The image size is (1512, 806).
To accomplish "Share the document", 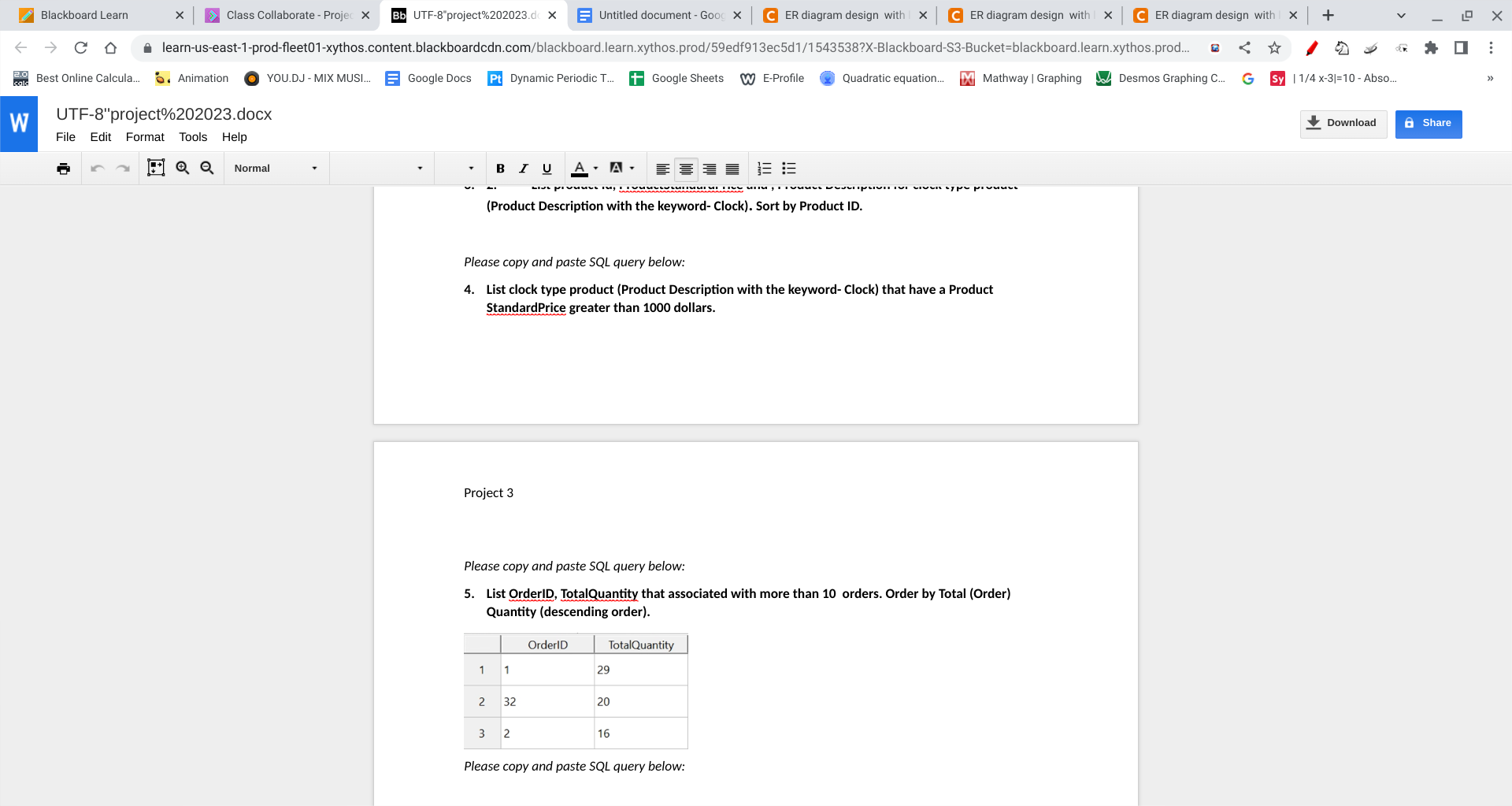I will (1429, 124).
